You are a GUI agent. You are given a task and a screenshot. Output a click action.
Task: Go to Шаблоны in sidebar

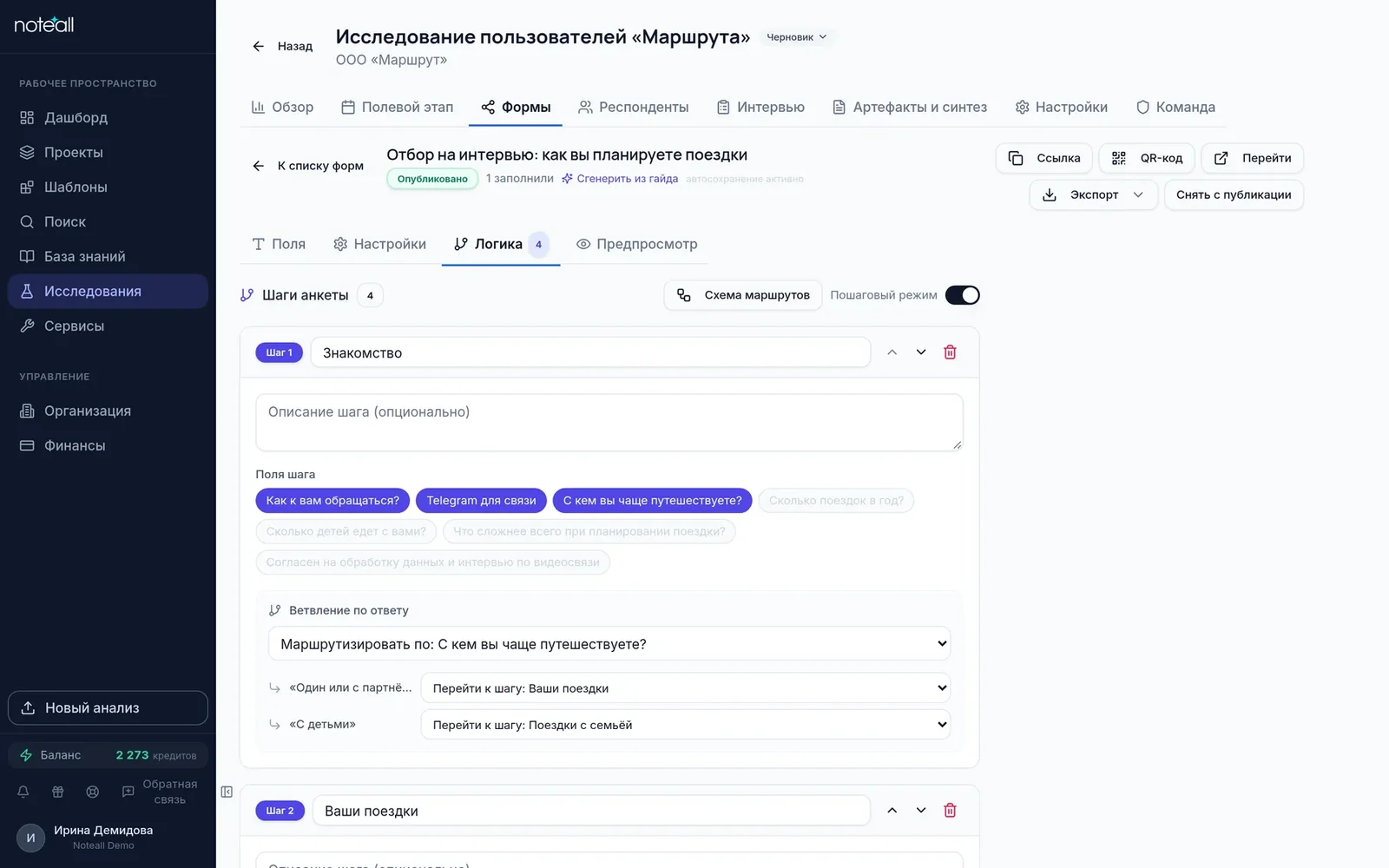click(108, 187)
